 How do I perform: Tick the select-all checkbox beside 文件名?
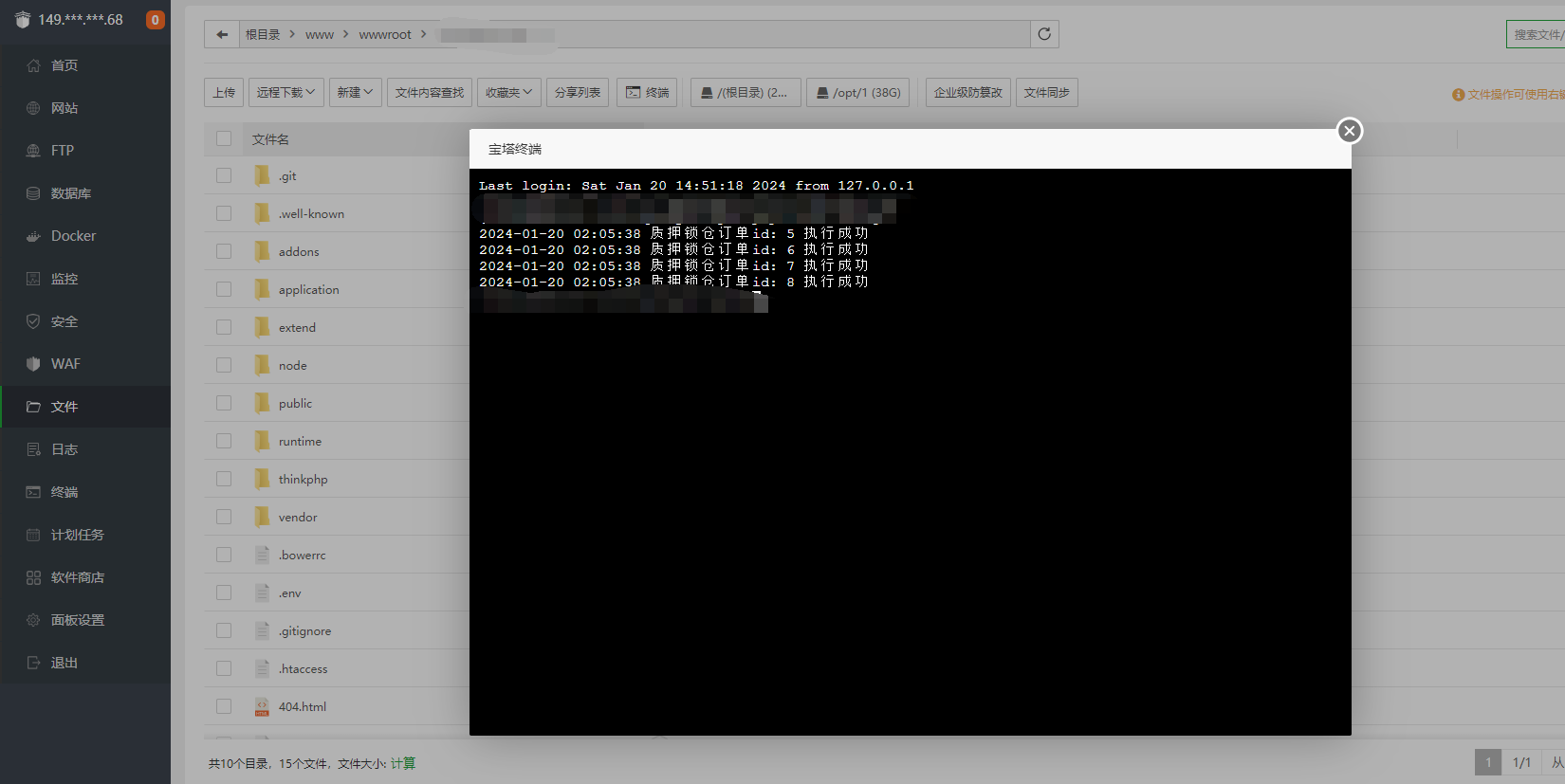point(224,139)
